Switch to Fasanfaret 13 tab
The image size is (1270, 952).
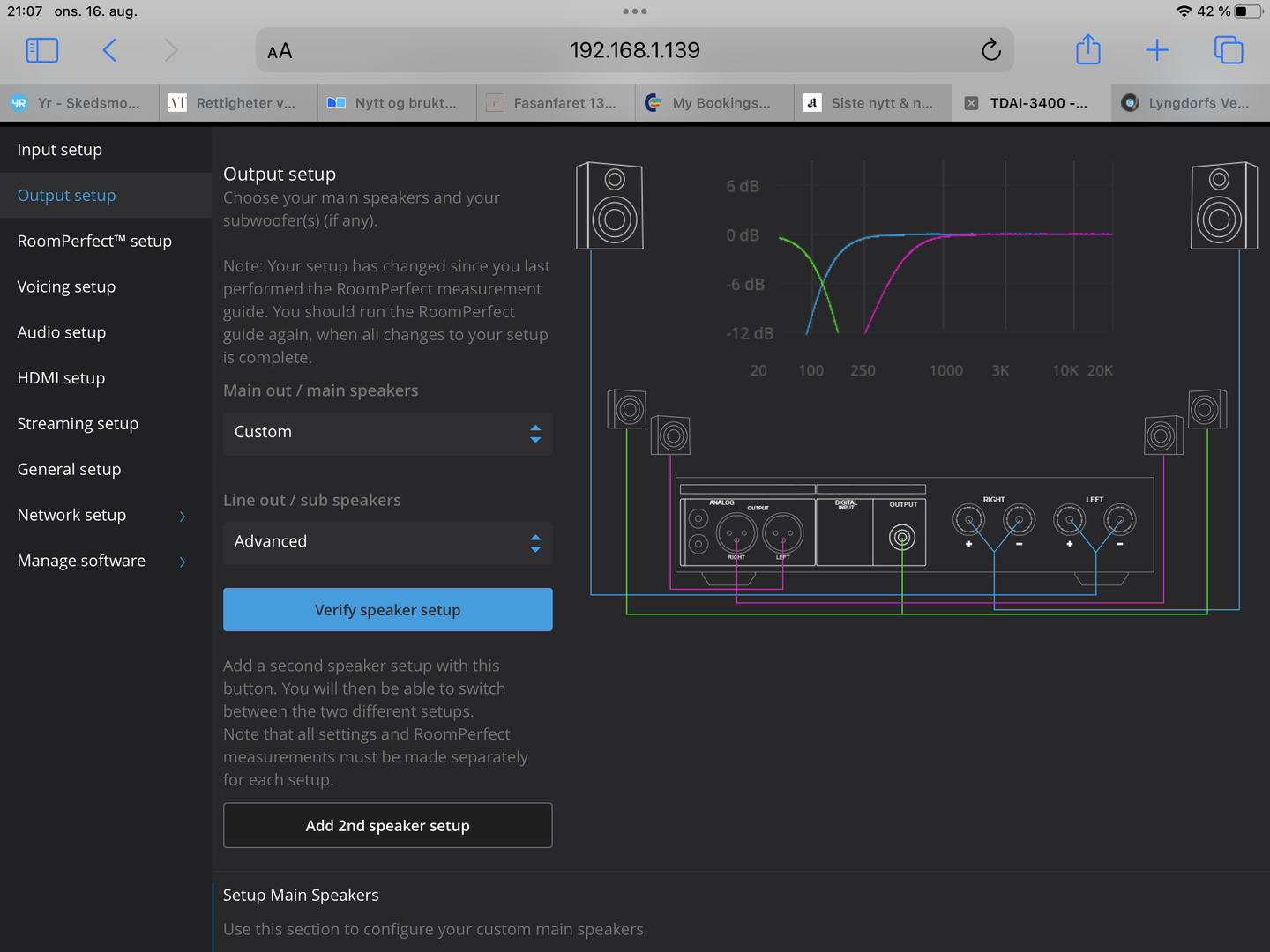tap(556, 103)
